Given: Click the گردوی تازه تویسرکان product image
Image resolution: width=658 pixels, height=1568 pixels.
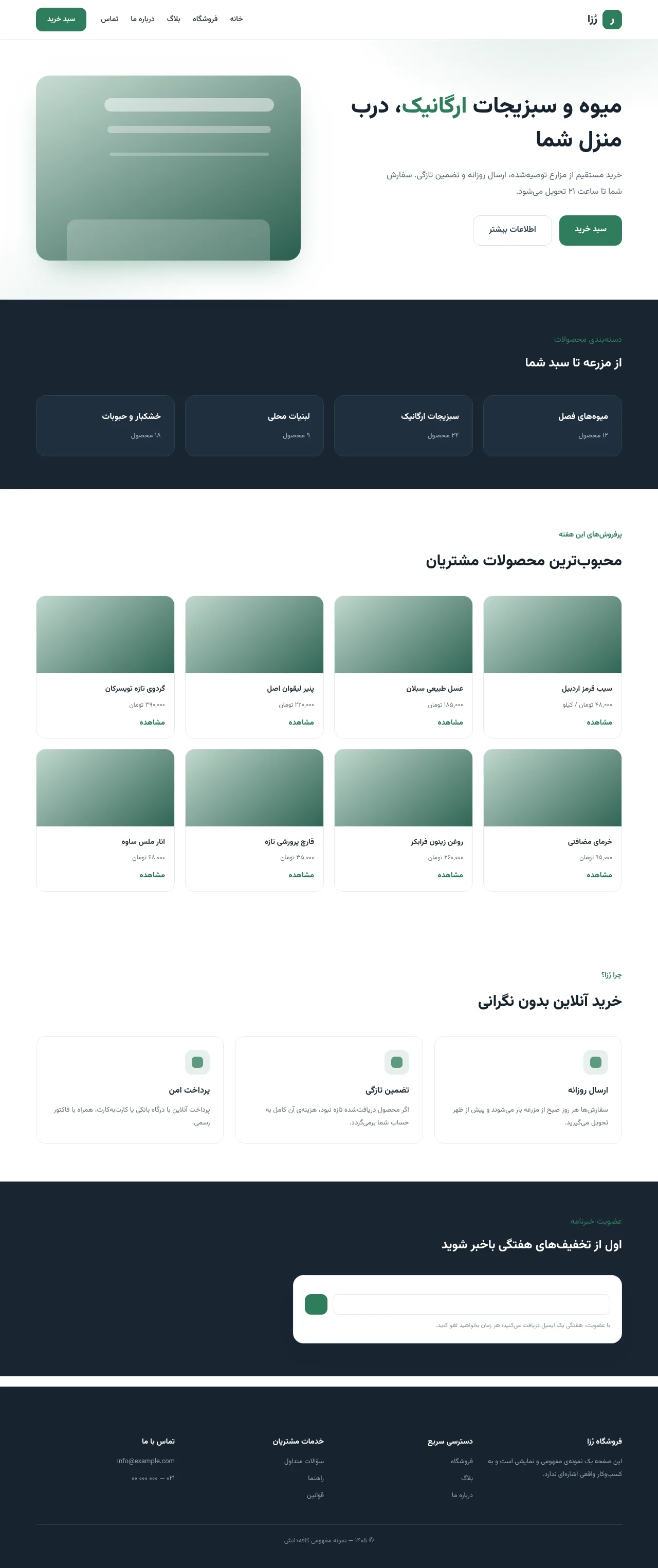Looking at the screenshot, I should (105, 634).
